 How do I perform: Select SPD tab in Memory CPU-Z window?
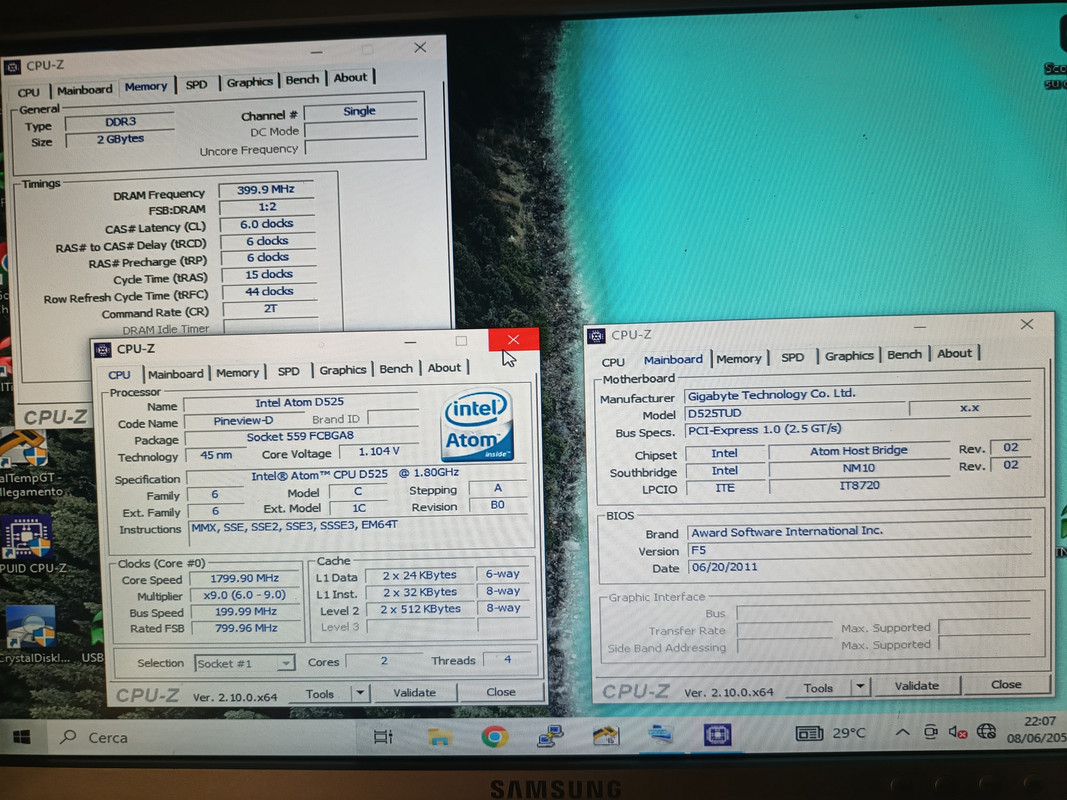196,84
